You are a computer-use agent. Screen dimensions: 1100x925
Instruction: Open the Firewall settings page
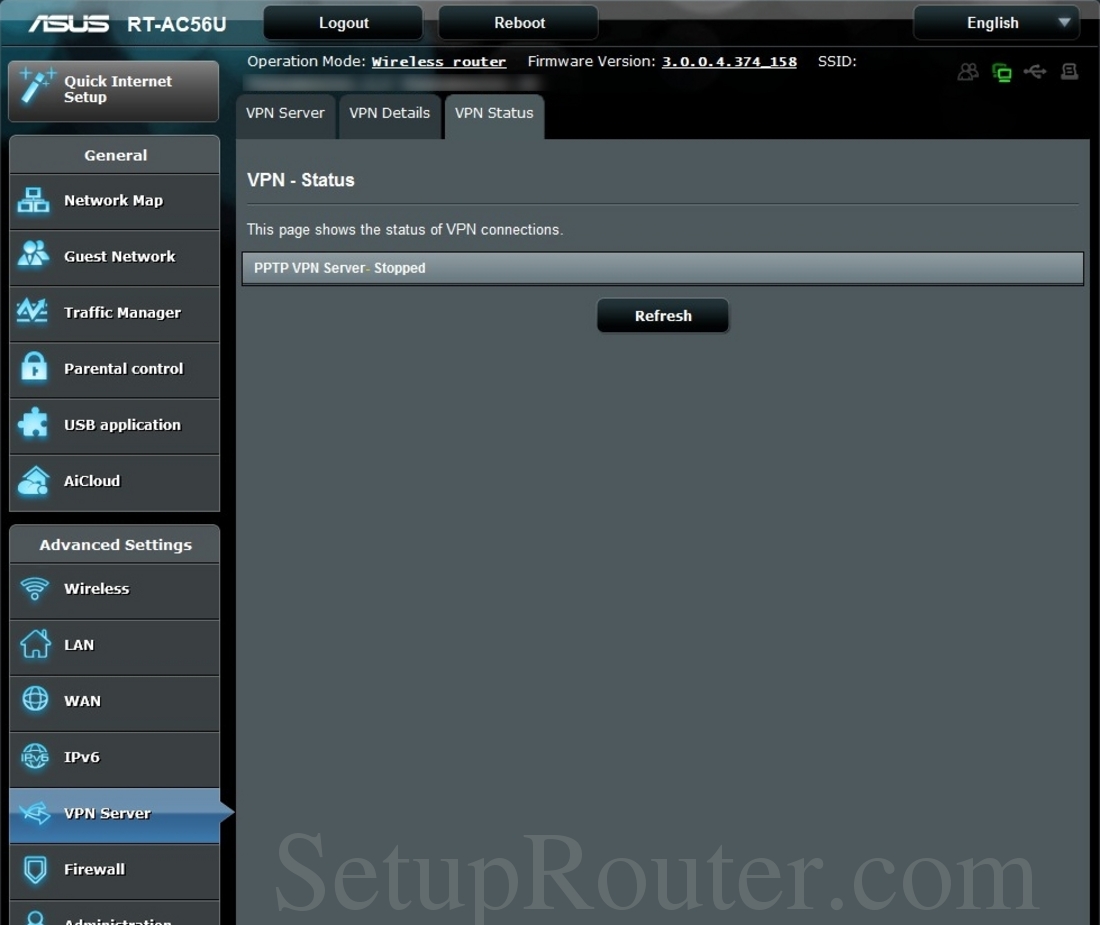point(114,871)
